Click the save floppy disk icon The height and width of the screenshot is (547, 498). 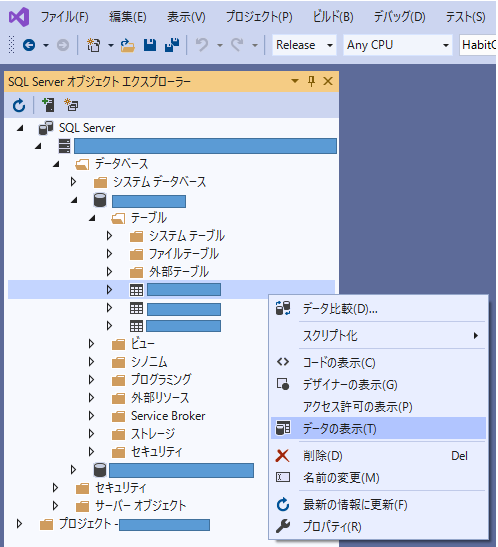(150, 45)
